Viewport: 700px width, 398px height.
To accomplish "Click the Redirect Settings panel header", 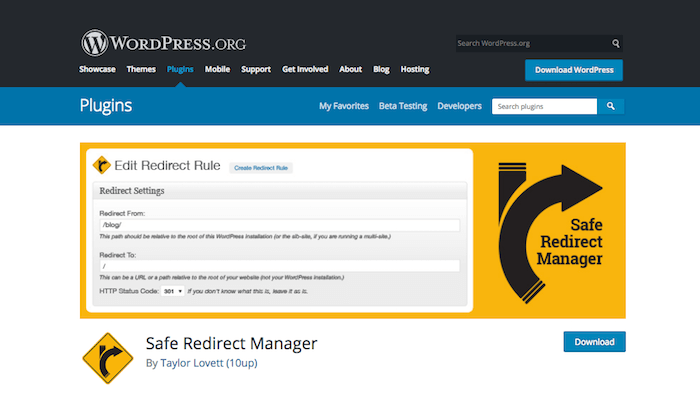I will click(x=279, y=191).
